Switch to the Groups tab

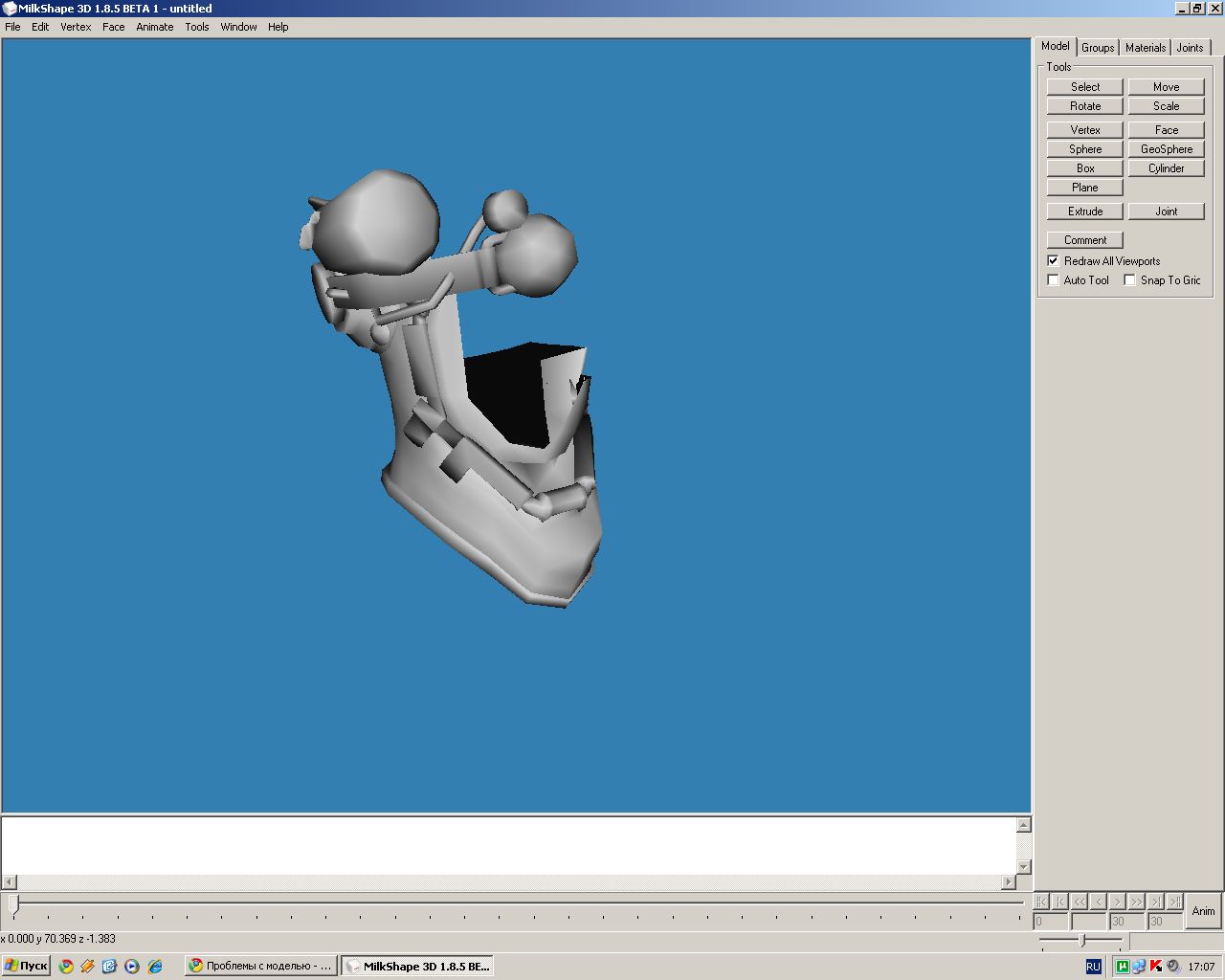tap(1098, 48)
